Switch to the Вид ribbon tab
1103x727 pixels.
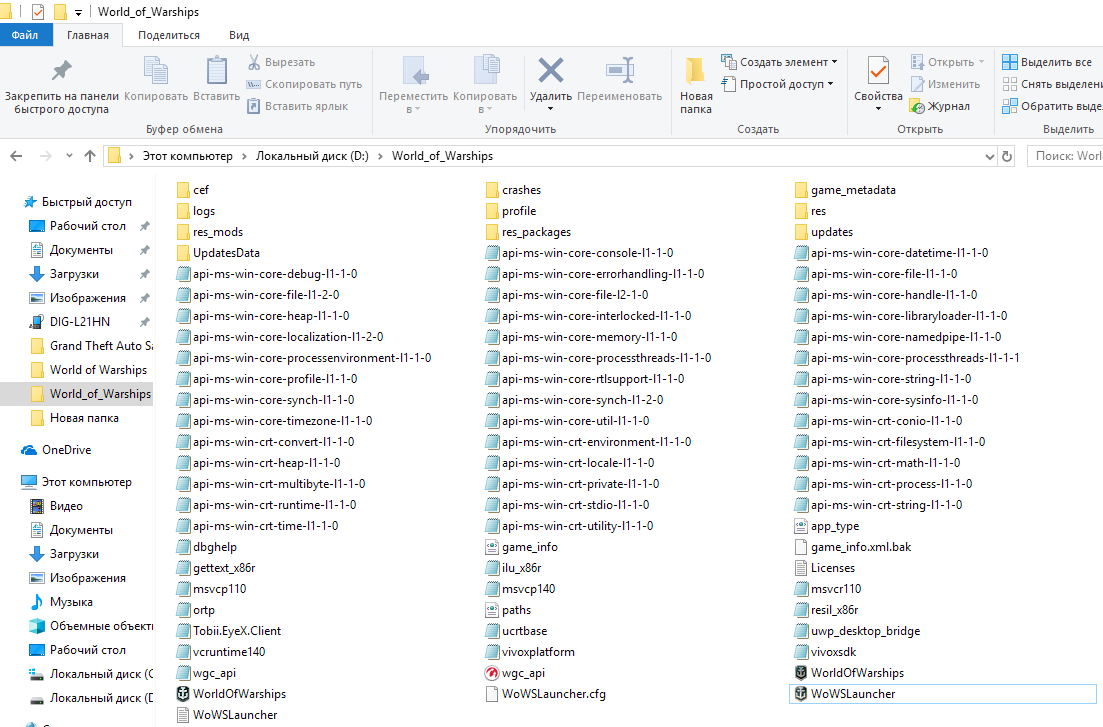point(239,35)
